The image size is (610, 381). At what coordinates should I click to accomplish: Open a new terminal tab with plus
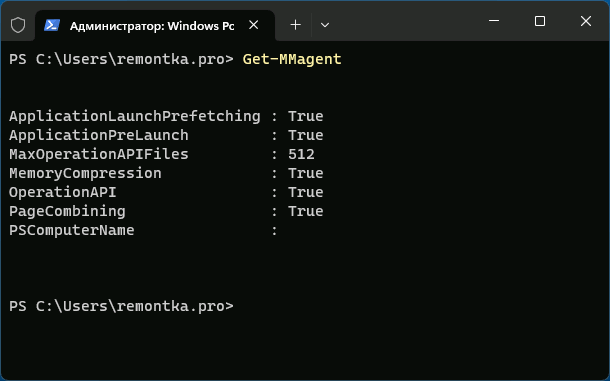click(x=296, y=25)
